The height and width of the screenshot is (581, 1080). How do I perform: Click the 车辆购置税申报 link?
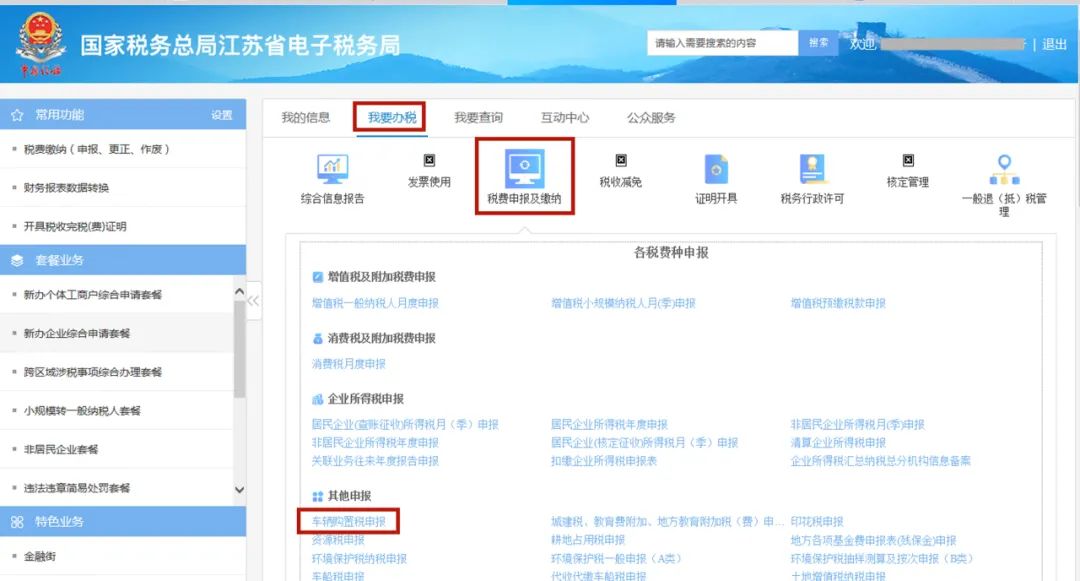(349, 522)
